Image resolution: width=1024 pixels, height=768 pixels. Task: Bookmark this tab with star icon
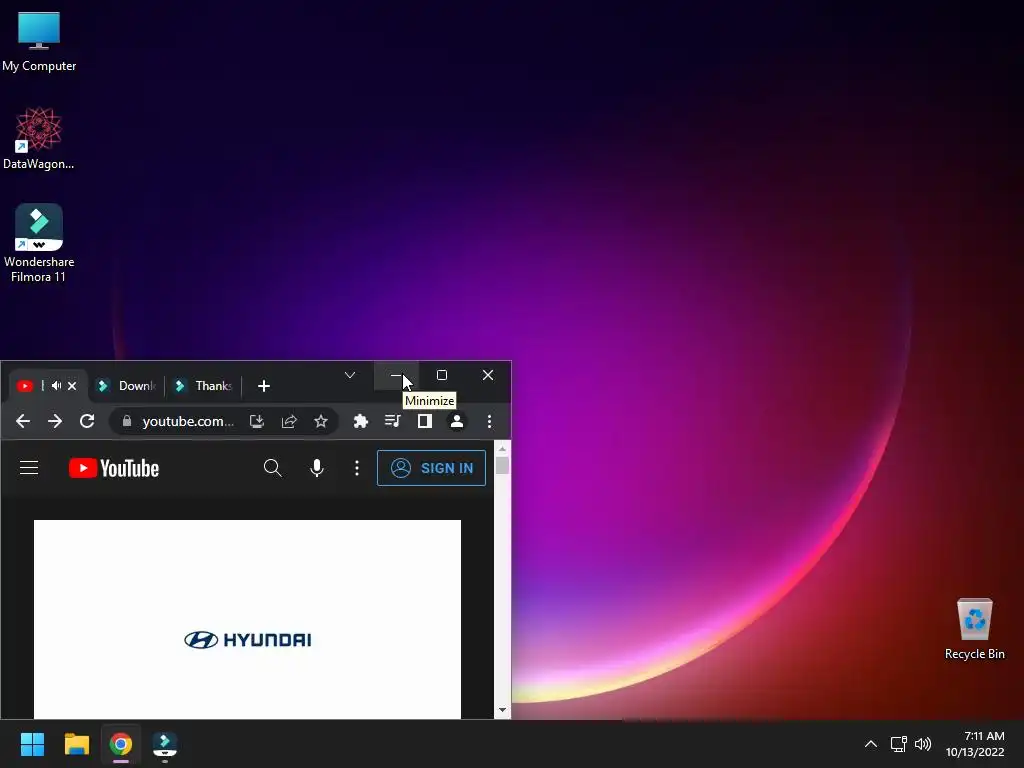tap(321, 421)
